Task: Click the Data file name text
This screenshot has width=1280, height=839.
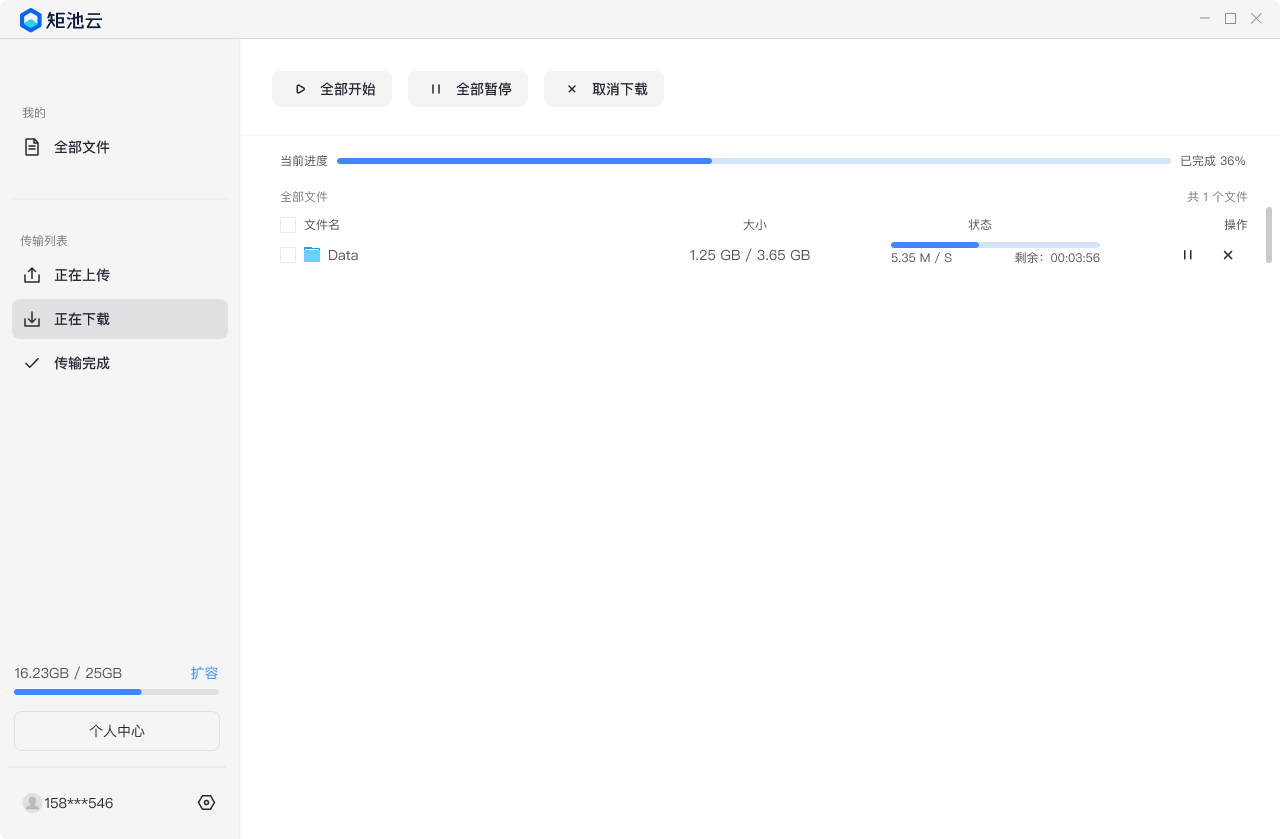Action: 343,255
